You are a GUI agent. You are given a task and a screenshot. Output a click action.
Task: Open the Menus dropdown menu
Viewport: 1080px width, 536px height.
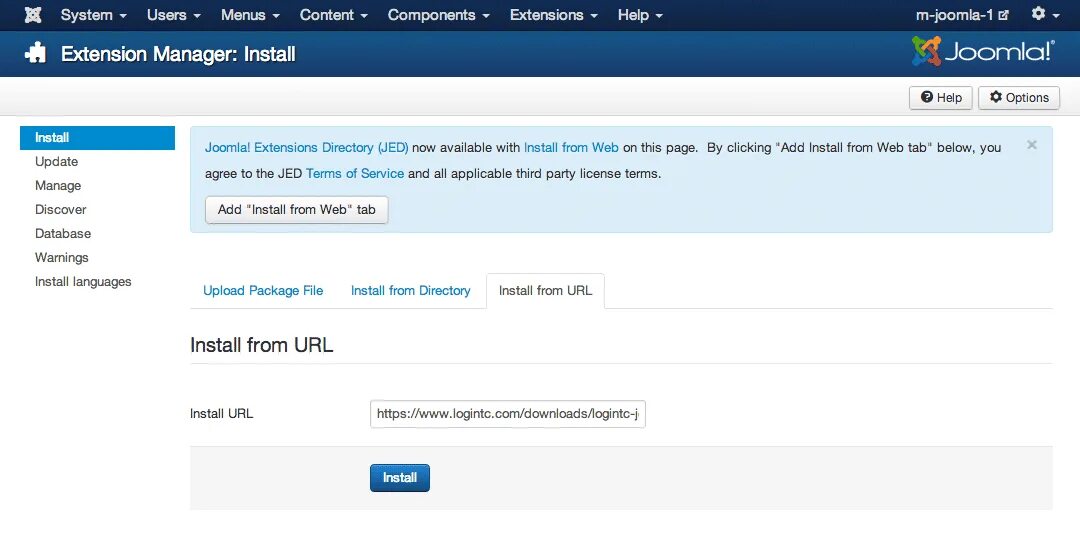250,14
